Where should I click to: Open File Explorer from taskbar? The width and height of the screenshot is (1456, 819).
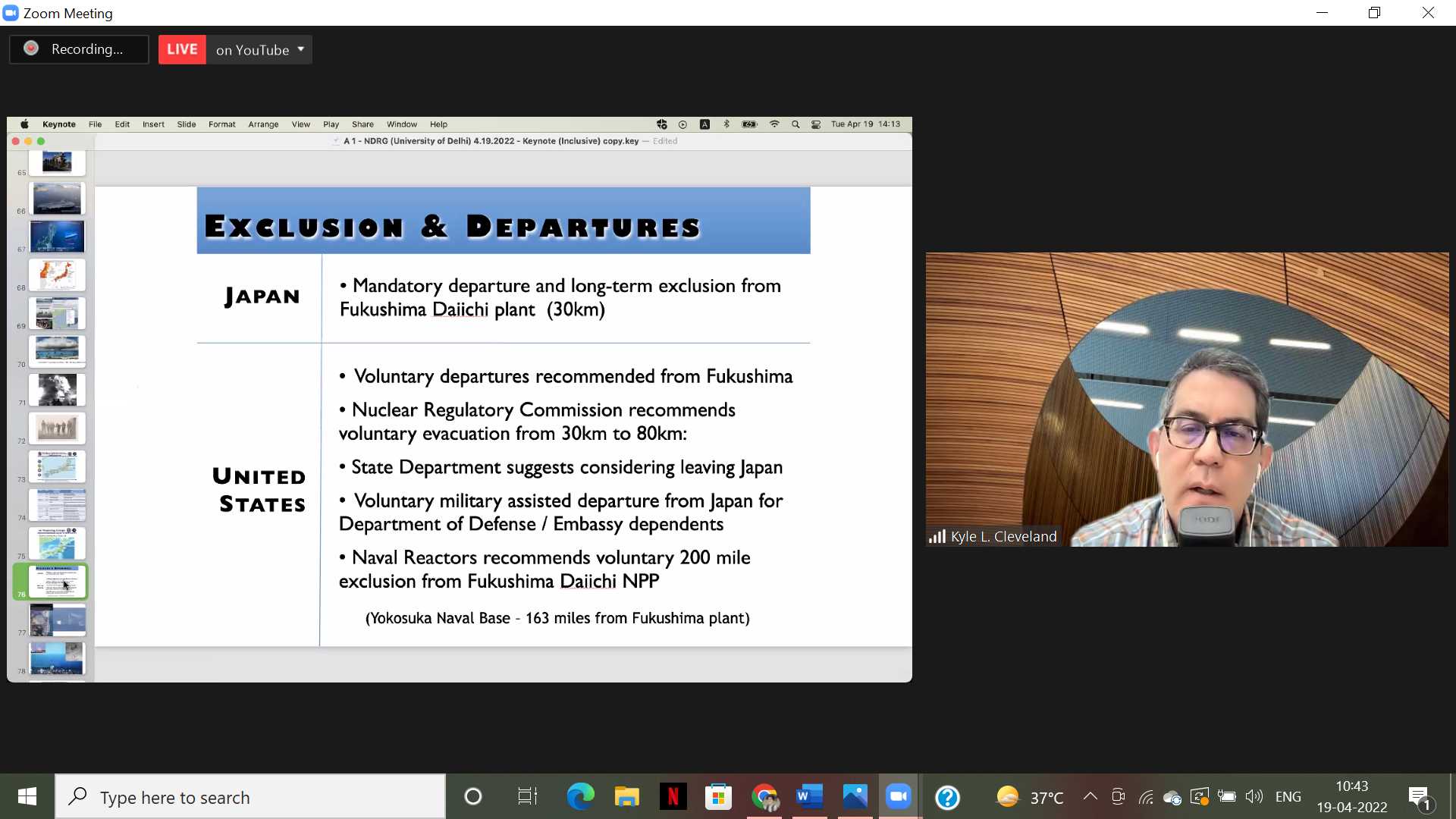(x=626, y=797)
